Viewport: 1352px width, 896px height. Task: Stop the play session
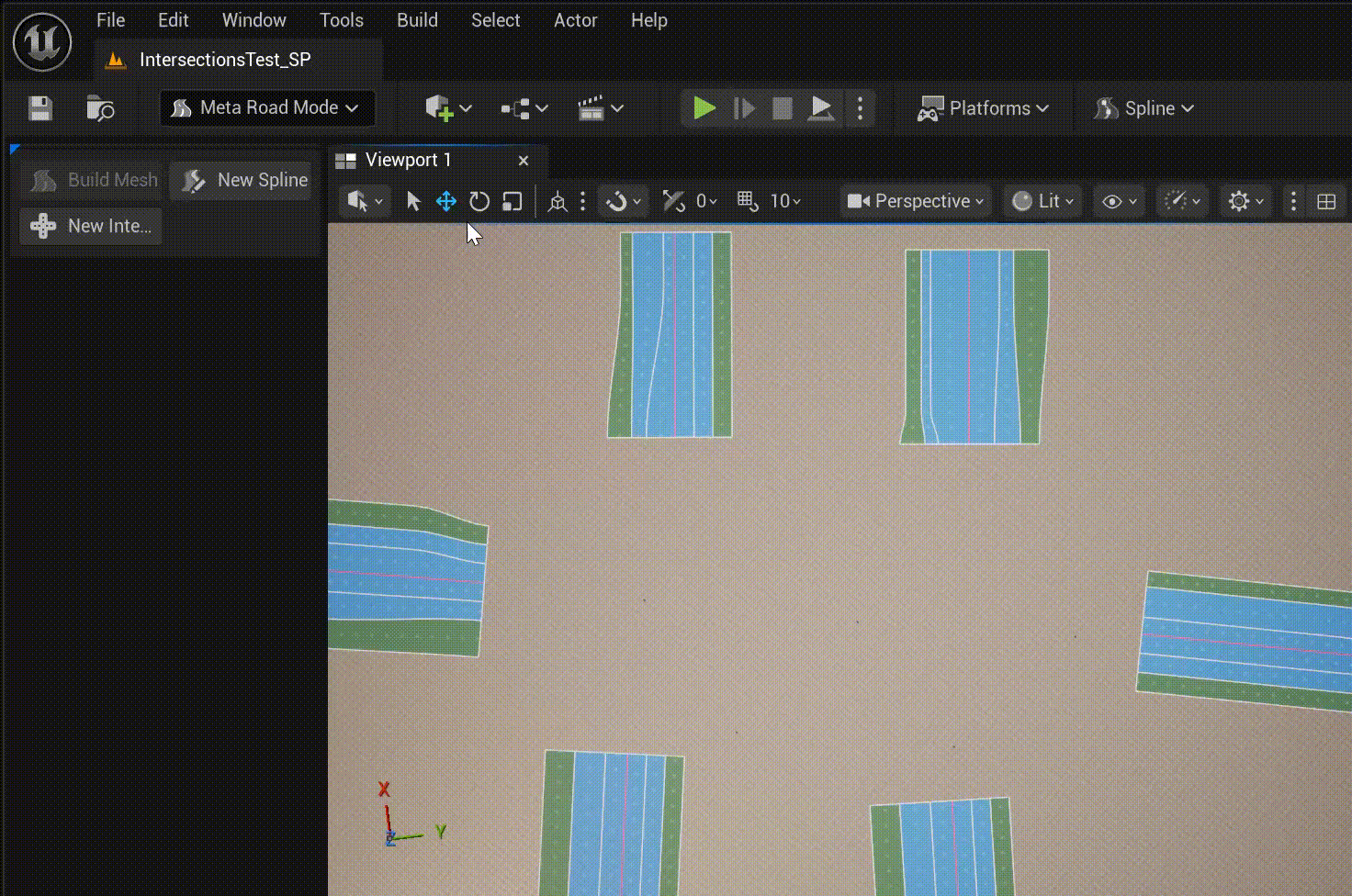[783, 108]
